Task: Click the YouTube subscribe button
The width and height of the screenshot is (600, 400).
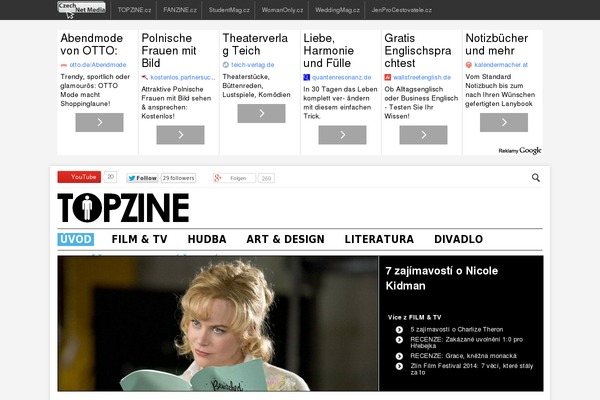Action: pyautogui.click(x=79, y=177)
